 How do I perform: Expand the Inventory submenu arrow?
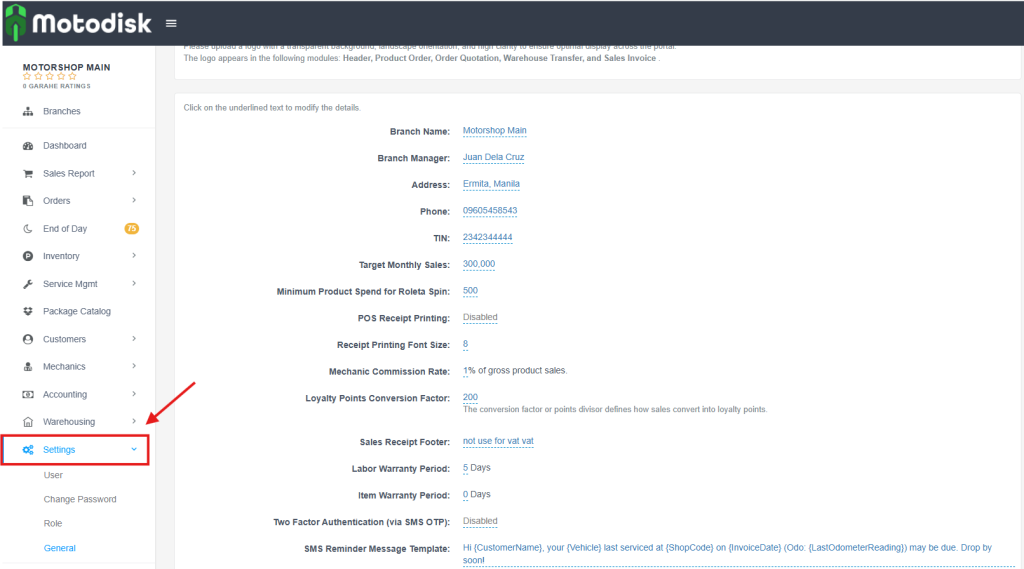click(134, 256)
